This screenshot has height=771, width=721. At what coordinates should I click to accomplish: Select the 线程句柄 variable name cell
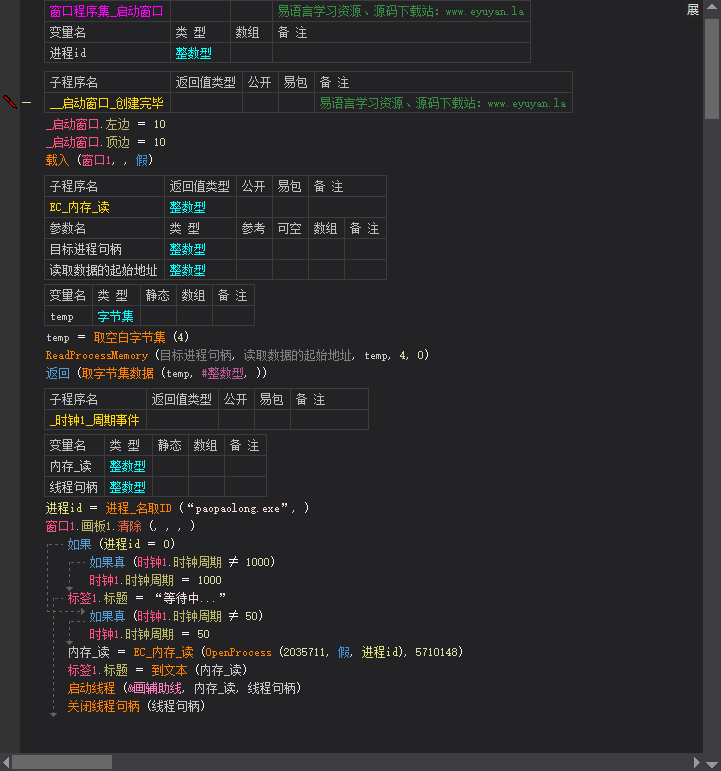(74, 487)
